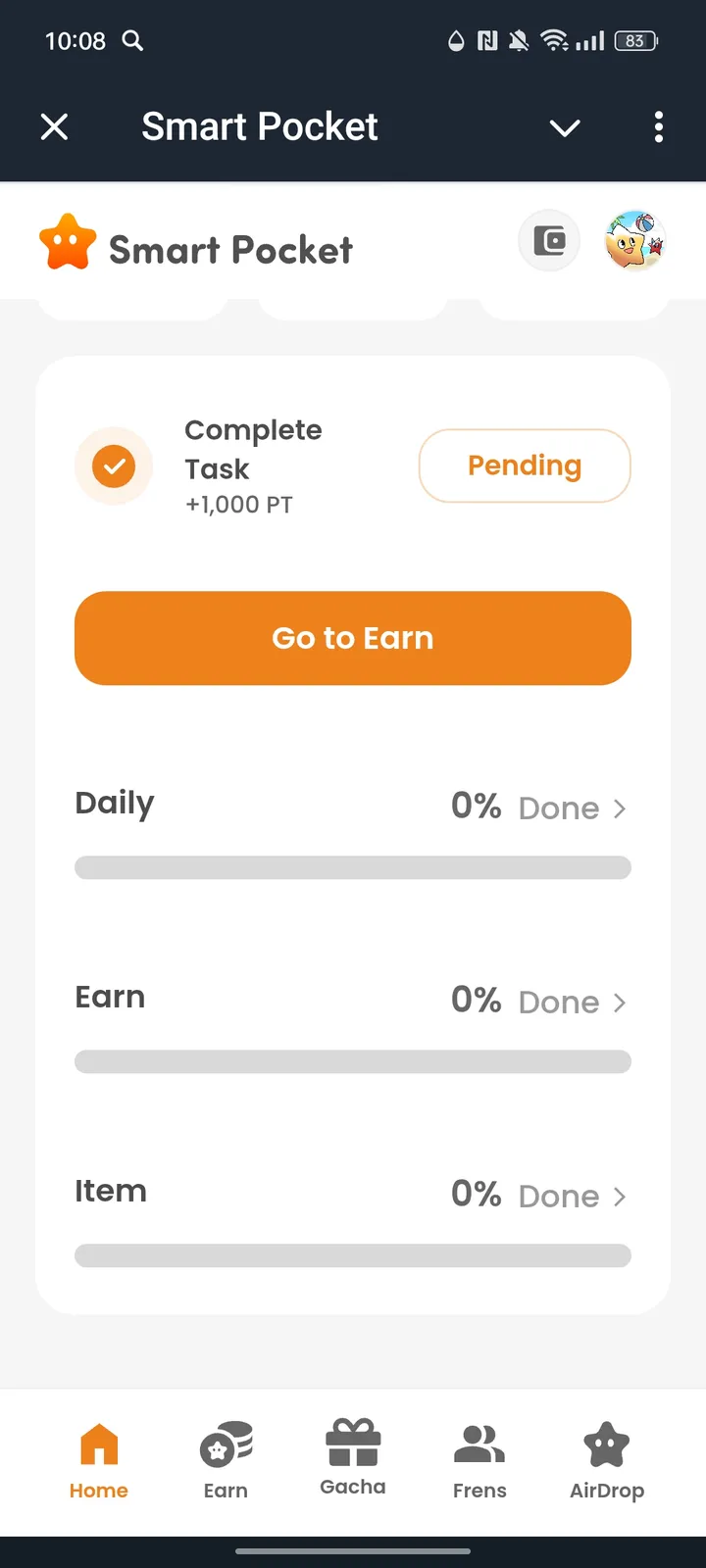This screenshot has height=1568, width=706.
Task: Open the profile avatar picture
Action: (635, 241)
